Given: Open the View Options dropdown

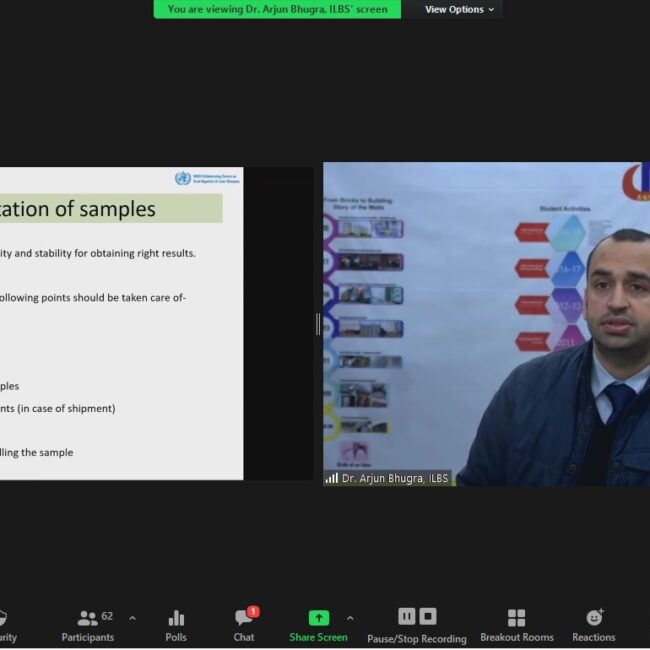Looking at the screenshot, I should 454,10.
